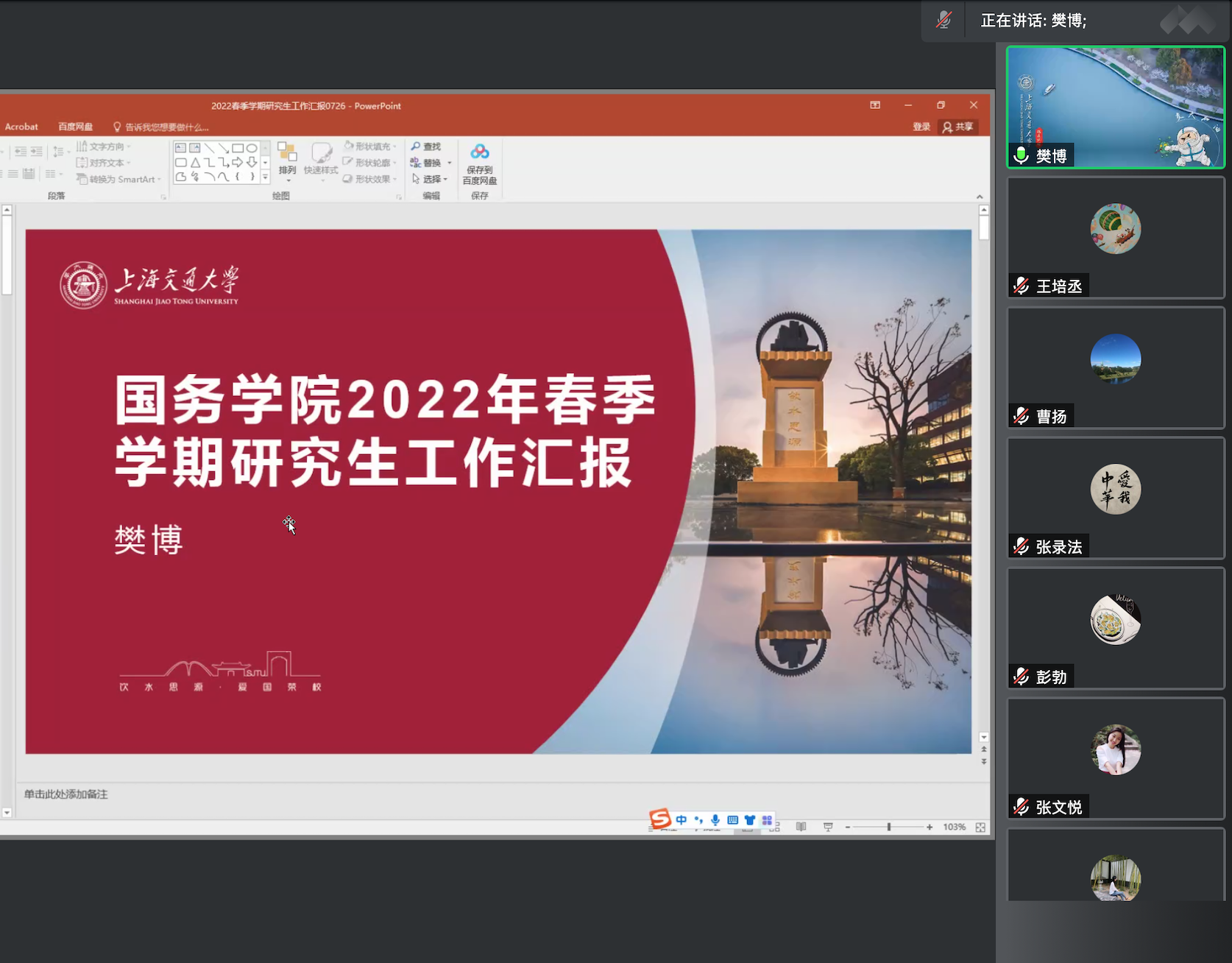Expand the shapes gallery more arrow

coord(266,177)
